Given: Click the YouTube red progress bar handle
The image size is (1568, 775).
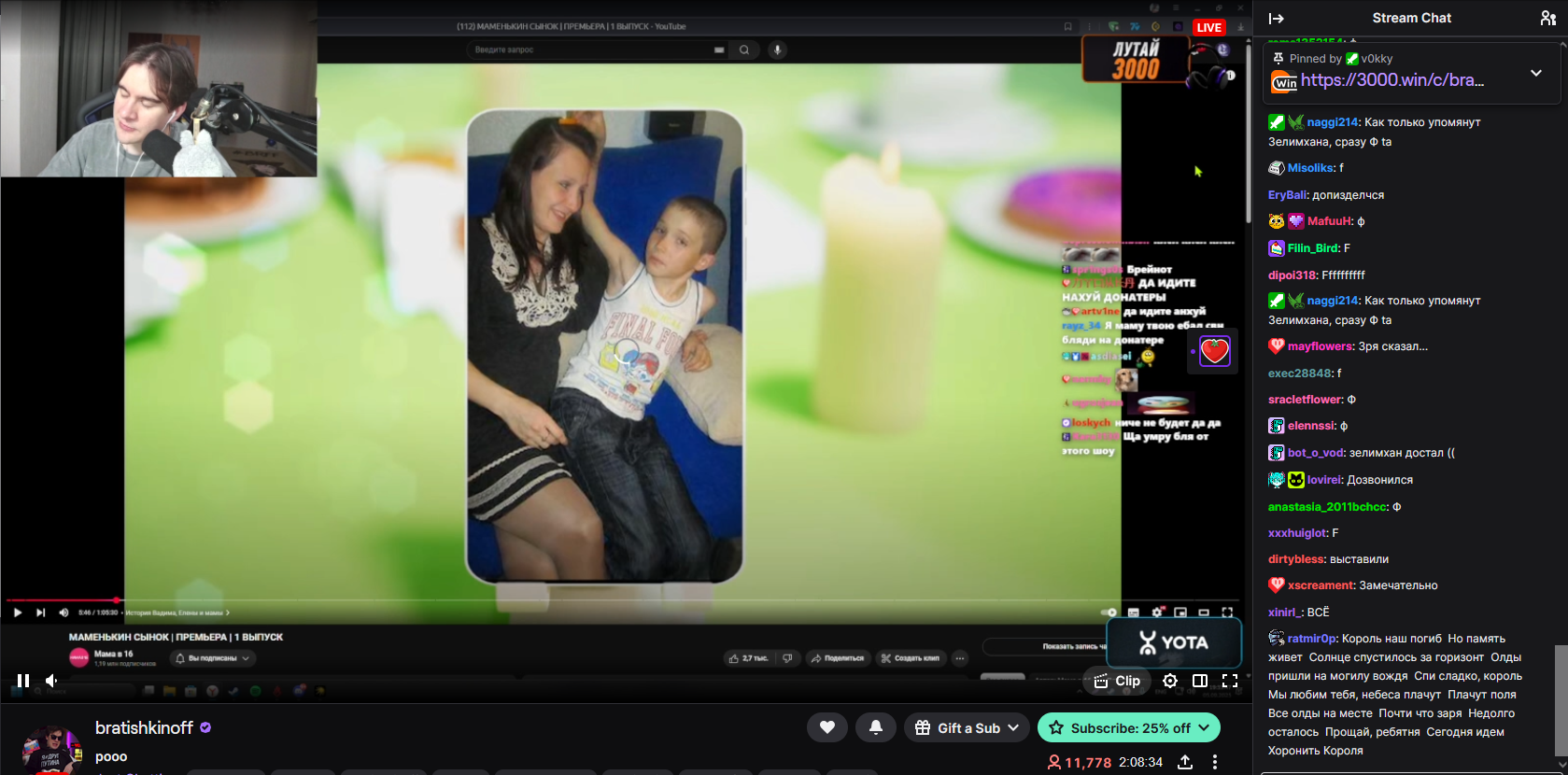Looking at the screenshot, I should click(x=117, y=600).
